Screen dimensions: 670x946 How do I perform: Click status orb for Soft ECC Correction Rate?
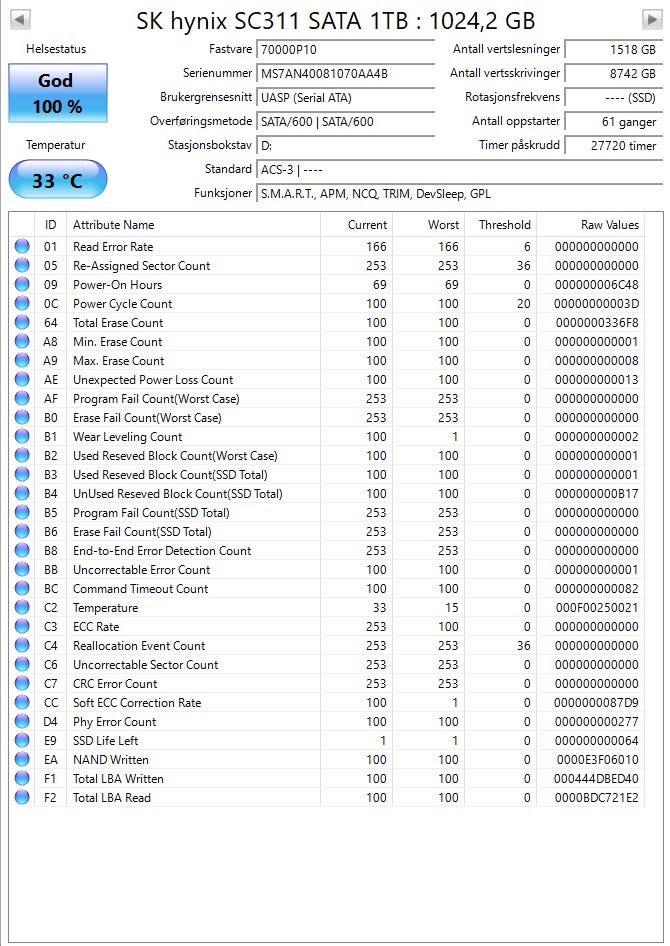coord(22,702)
